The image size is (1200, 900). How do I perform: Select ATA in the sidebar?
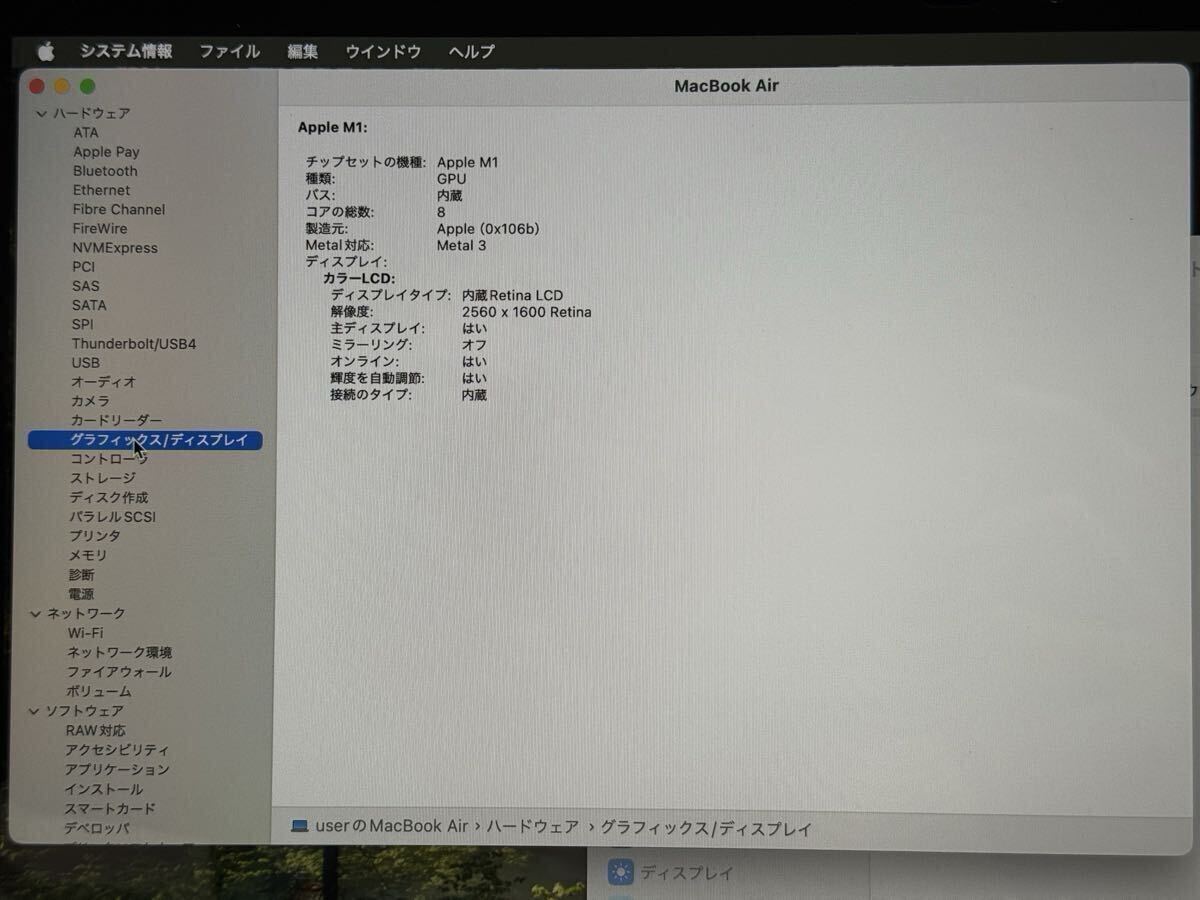coord(86,132)
